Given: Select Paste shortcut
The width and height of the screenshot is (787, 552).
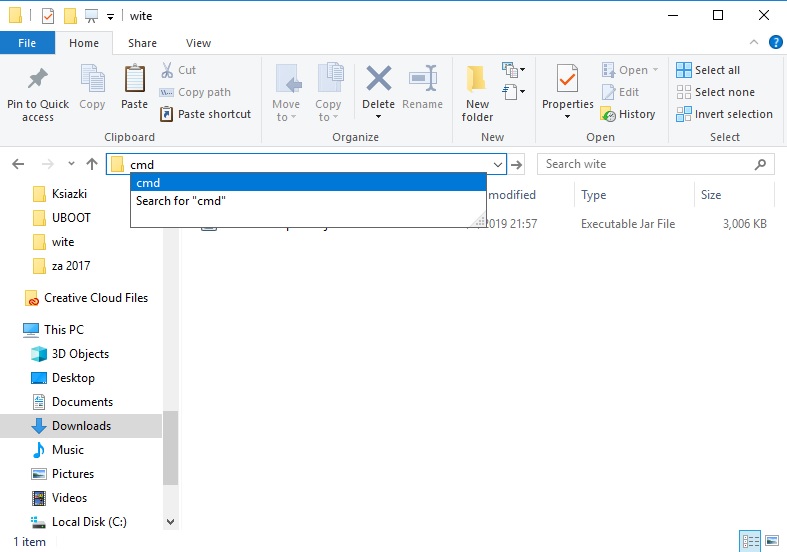Looking at the screenshot, I should coord(205,114).
